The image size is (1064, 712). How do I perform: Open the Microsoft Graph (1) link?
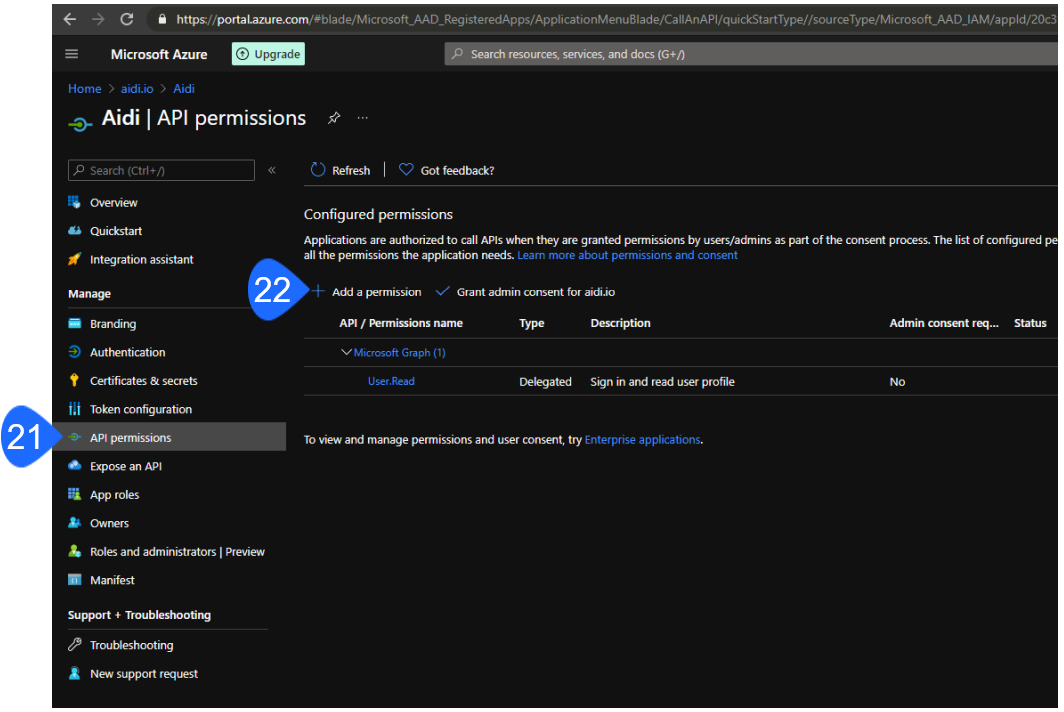coord(400,352)
